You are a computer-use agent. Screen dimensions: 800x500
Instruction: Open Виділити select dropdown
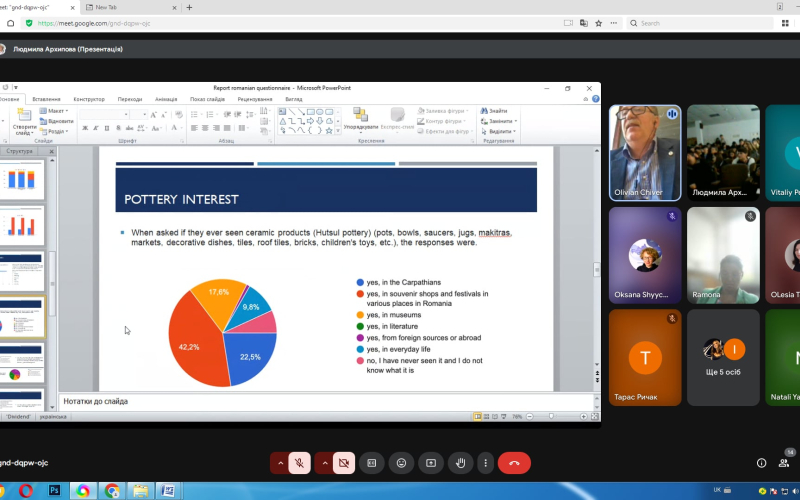pyautogui.click(x=498, y=131)
